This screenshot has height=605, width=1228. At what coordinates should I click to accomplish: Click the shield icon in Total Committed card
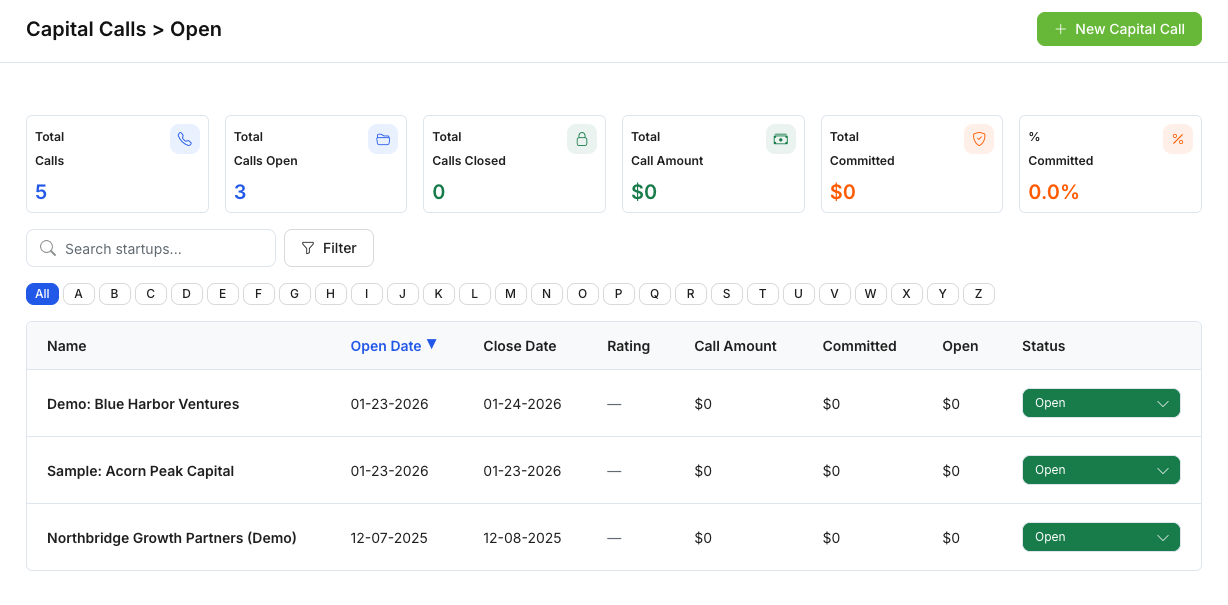pos(979,139)
